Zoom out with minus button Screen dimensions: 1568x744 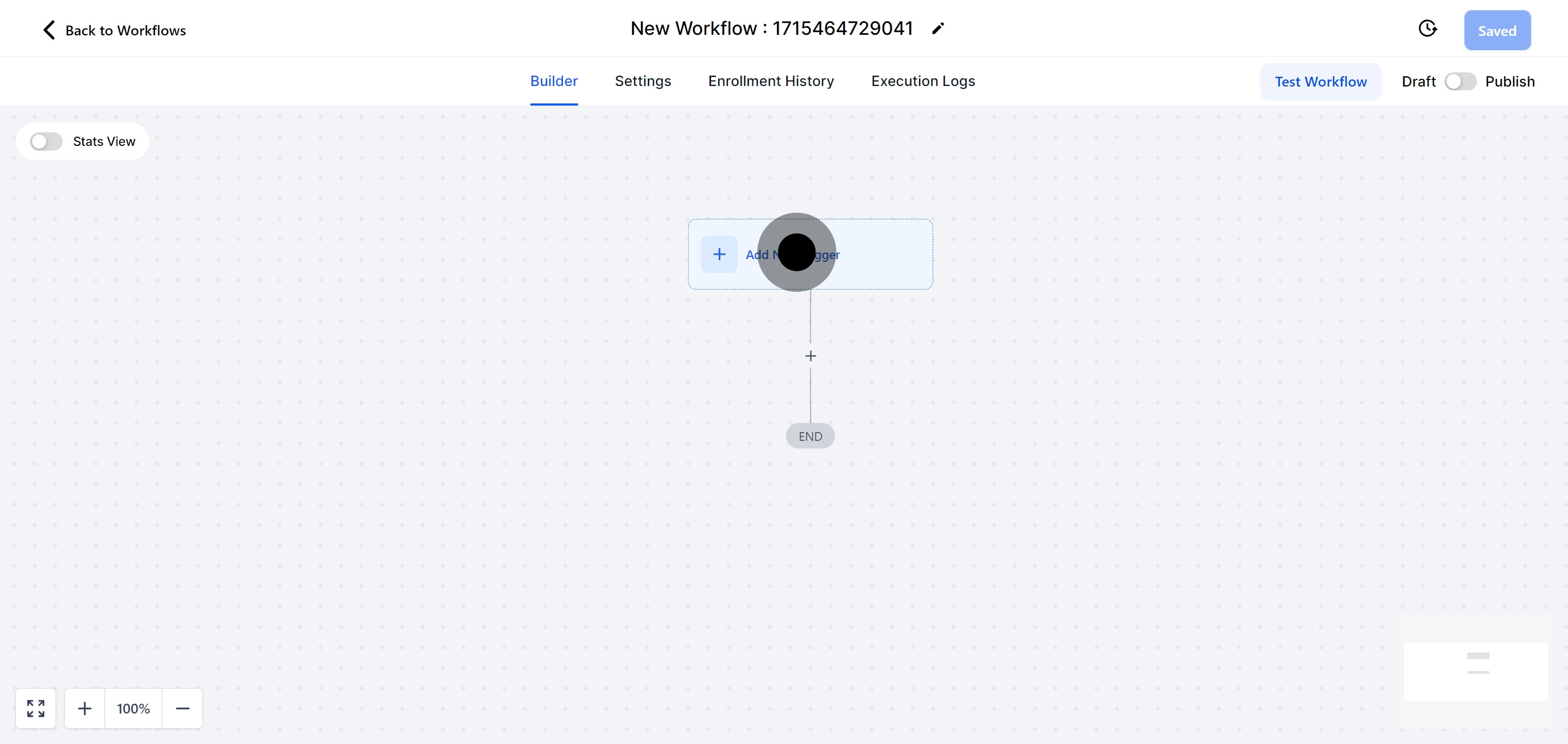pyautogui.click(x=182, y=708)
